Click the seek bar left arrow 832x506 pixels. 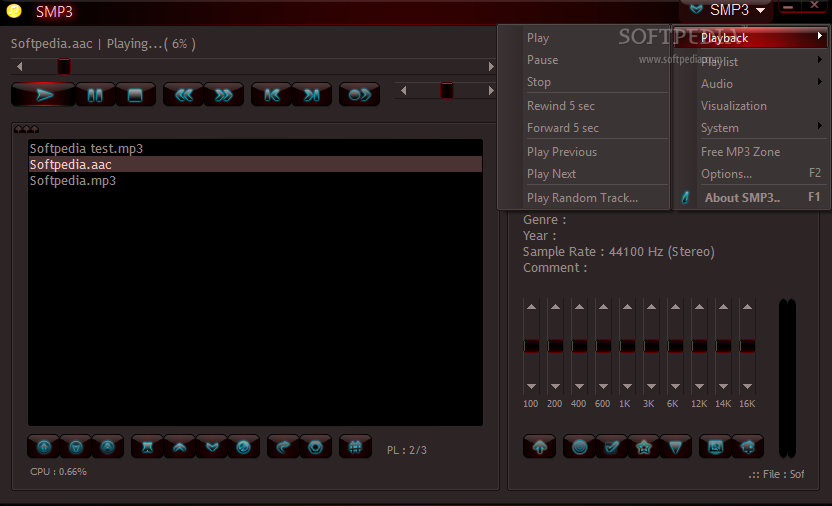[20, 66]
